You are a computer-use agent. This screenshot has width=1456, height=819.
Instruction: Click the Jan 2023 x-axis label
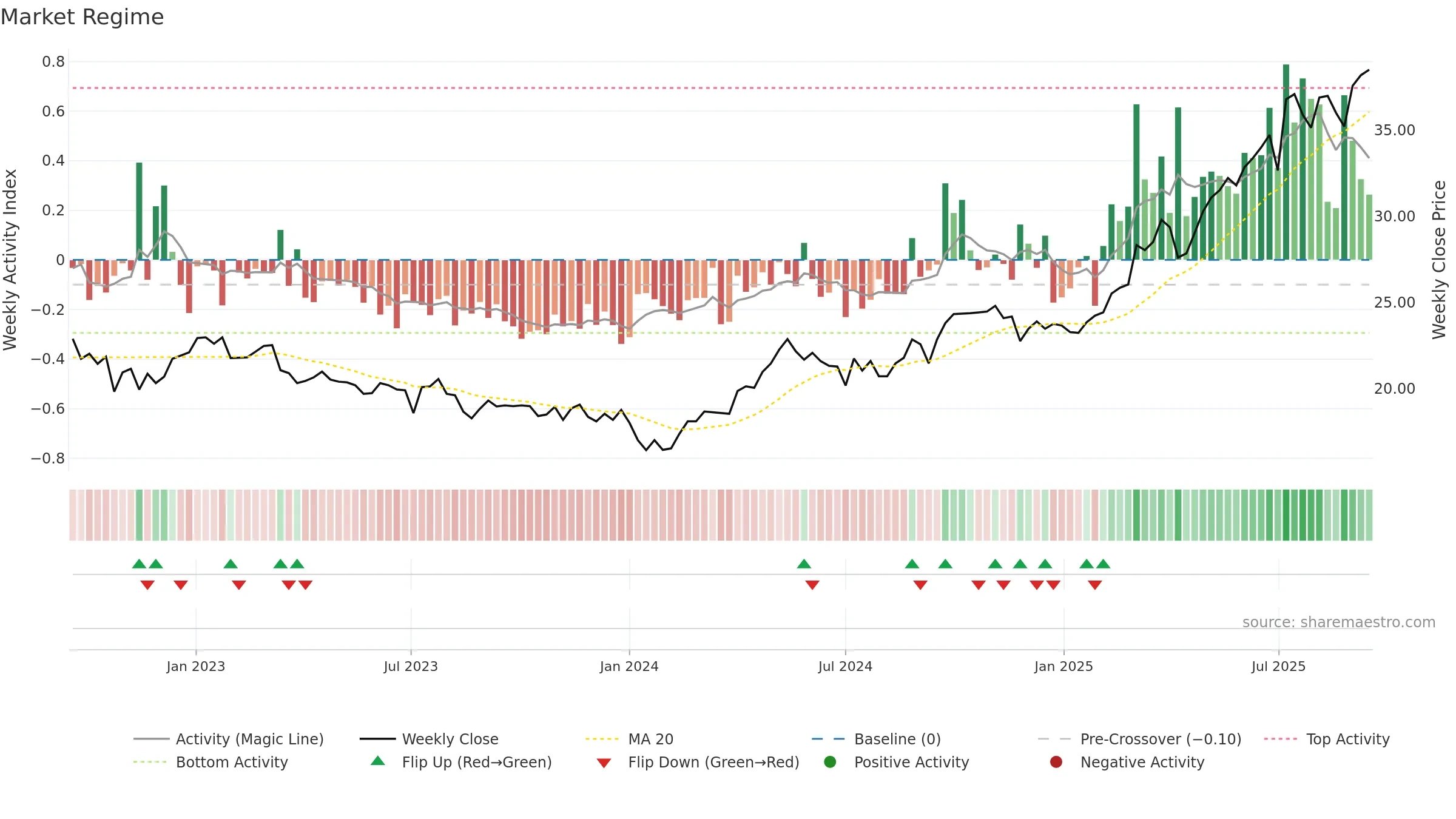point(196,666)
